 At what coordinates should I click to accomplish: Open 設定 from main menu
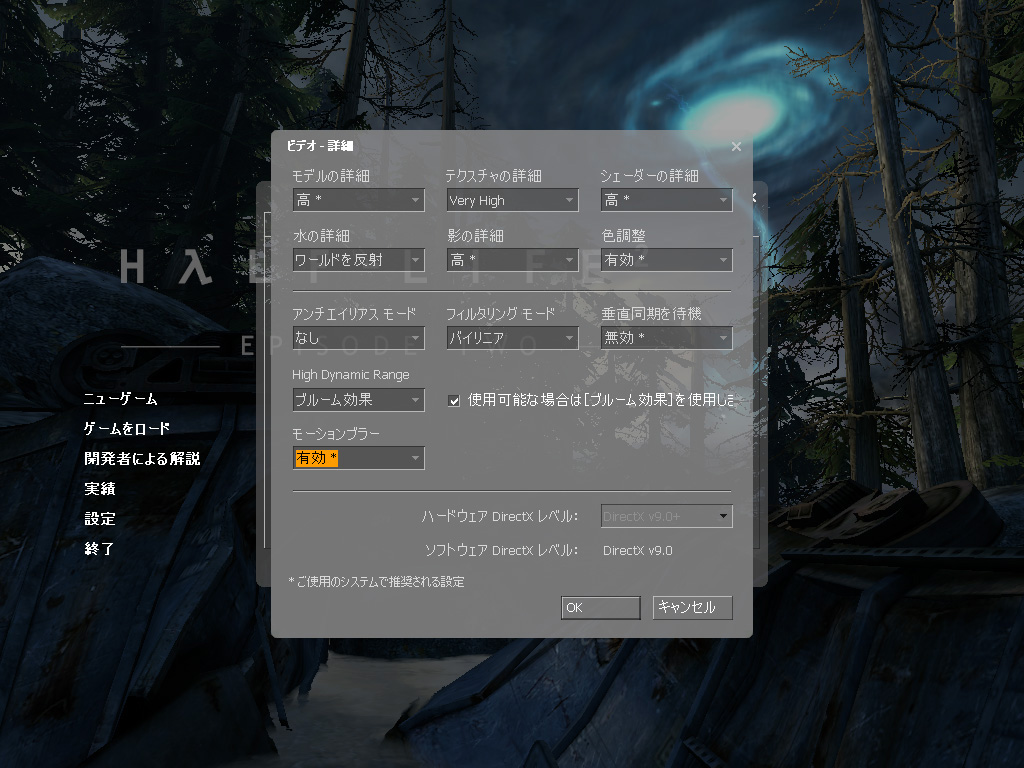pyautogui.click(x=100, y=519)
